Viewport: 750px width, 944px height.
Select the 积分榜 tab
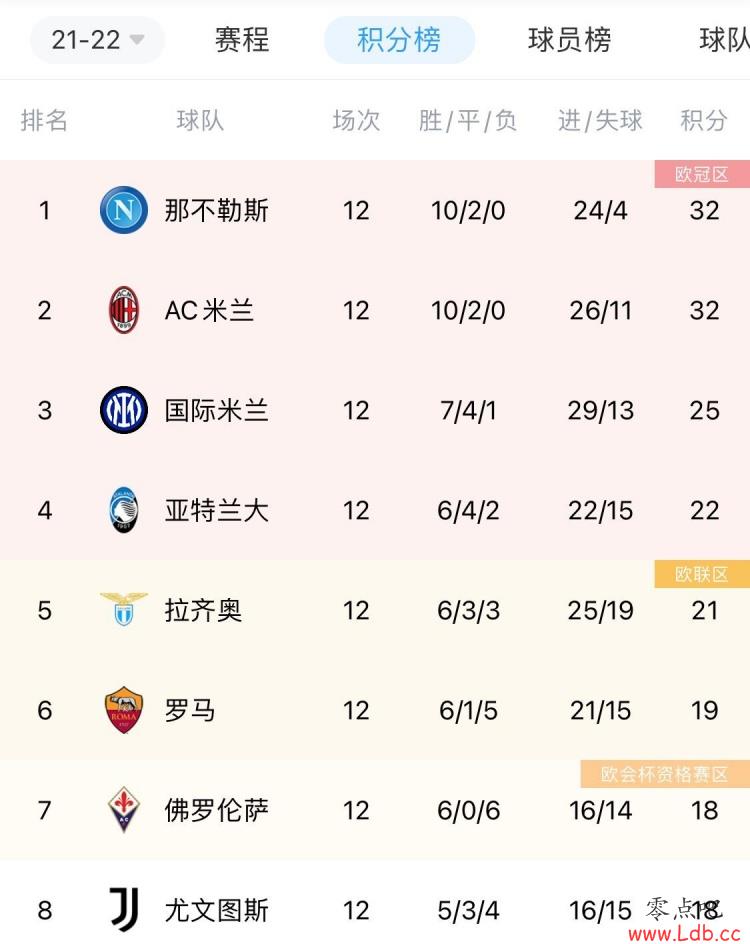point(399,40)
